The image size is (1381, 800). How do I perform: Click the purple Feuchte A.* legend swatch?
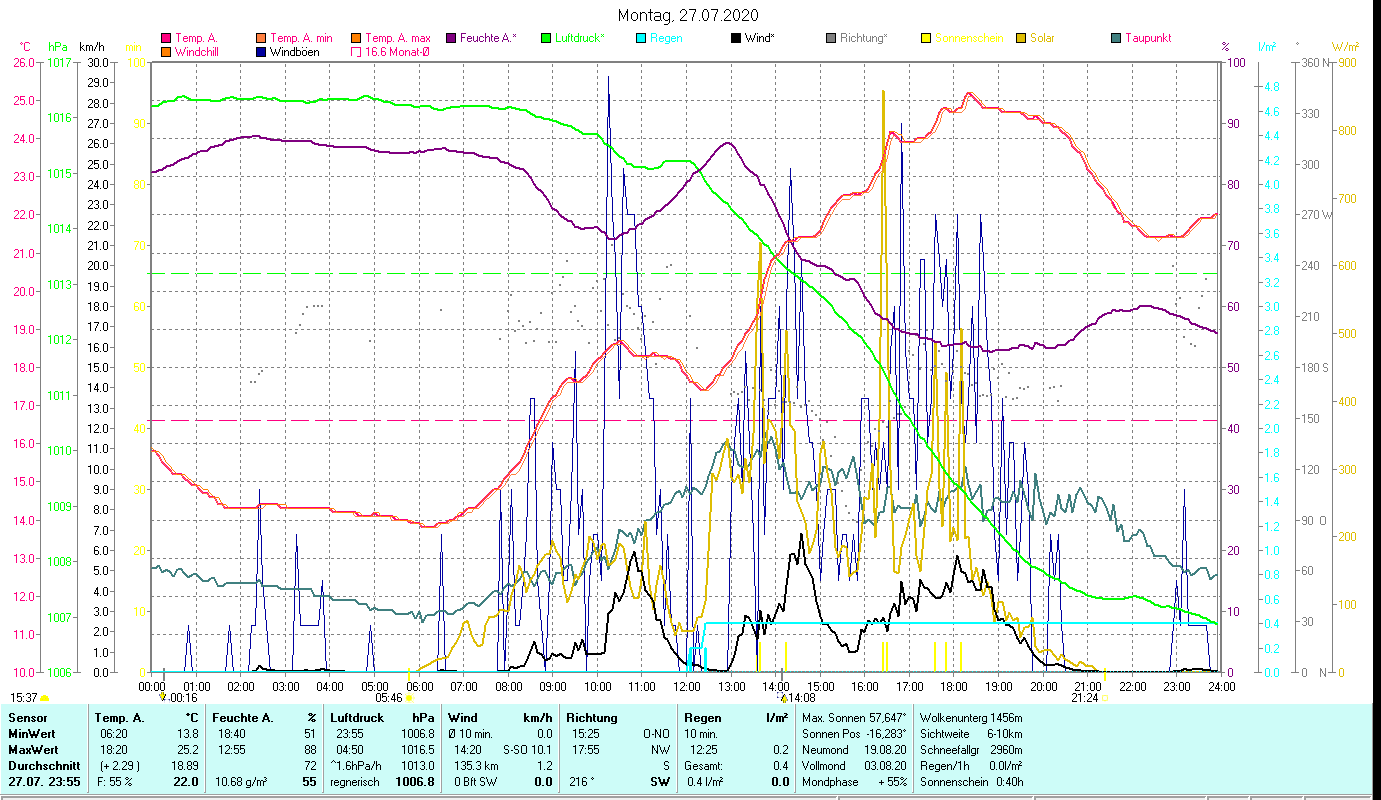point(450,38)
